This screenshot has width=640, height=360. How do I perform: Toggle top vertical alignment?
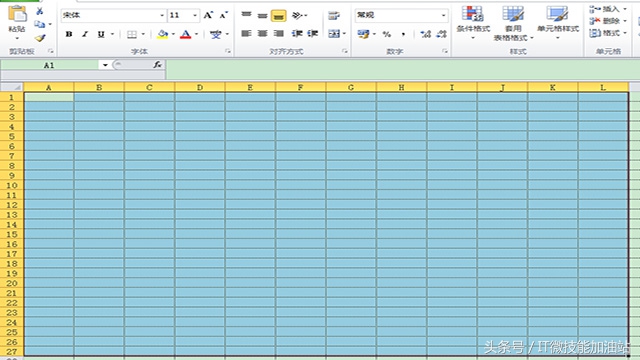pyautogui.click(x=246, y=16)
